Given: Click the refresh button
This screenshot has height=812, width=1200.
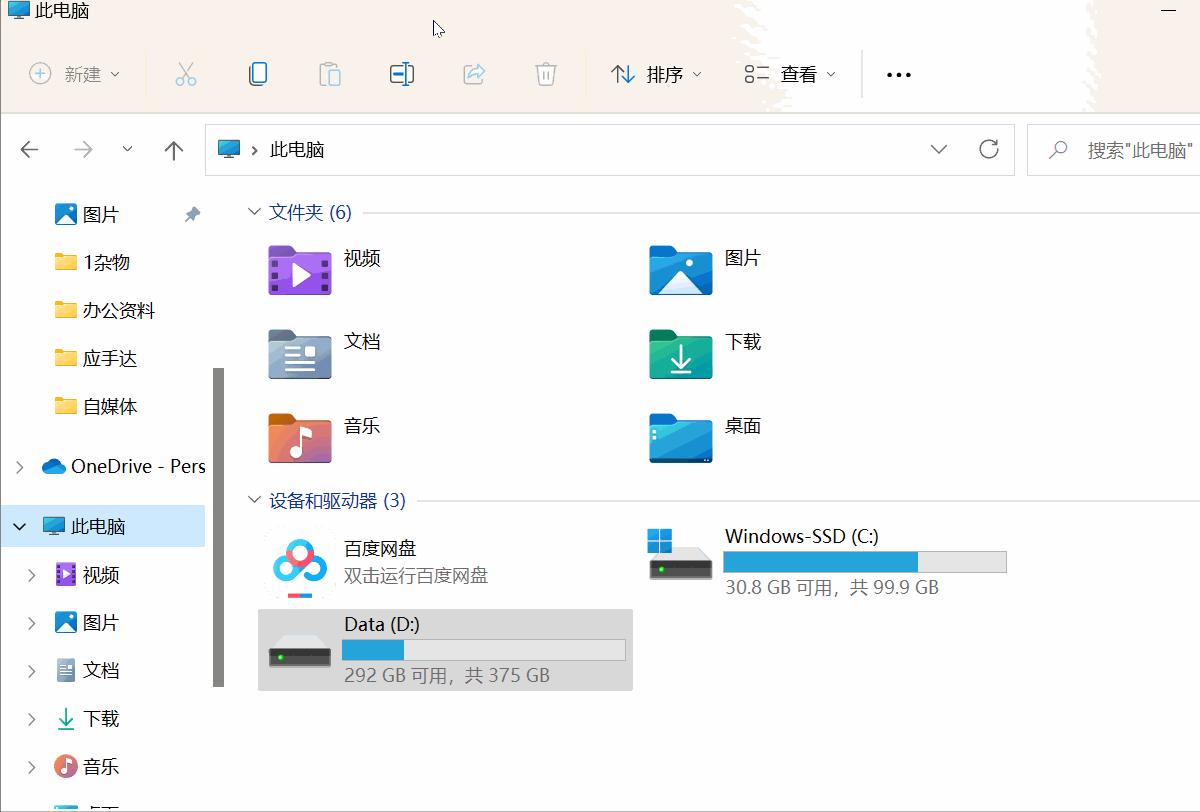Looking at the screenshot, I should point(989,149).
